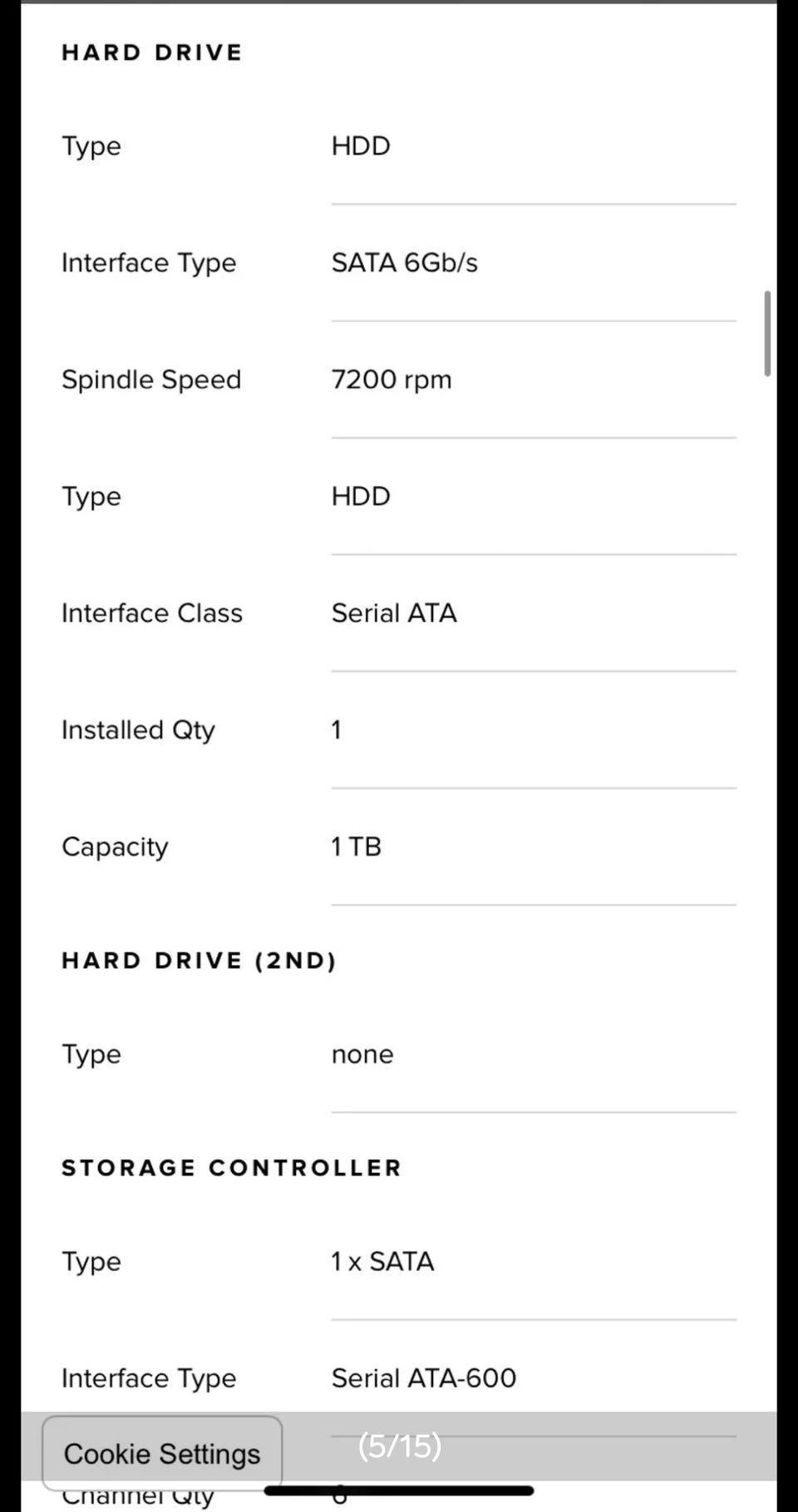Image resolution: width=798 pixels, height=1512 pixels.
Task: Select the 7200 rpm spindle speed value
Action: point(391,380)
